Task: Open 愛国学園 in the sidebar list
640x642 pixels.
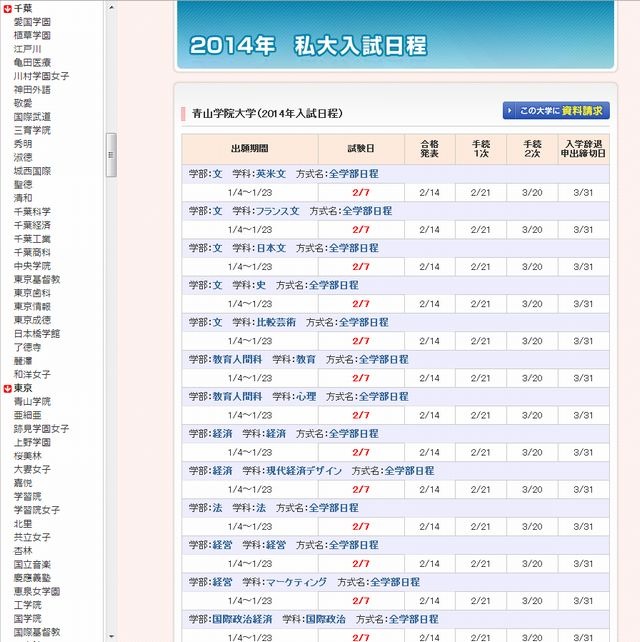Action: click(x=32, y=22)
